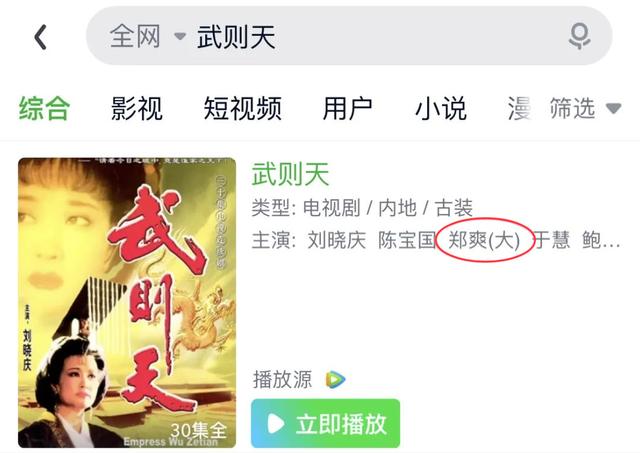Open the 武则天 poster thumbnail
The image size is (640, 453).
tap(127, 303)
